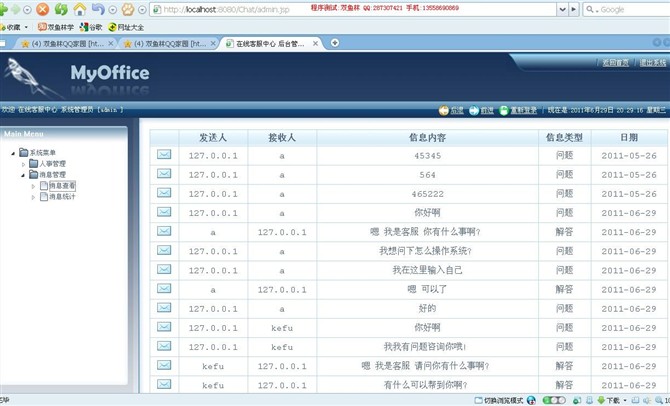Viewport: 670px width, 406px height.
Task: Open mail icon for message 45345
Action: click(164, 154)
